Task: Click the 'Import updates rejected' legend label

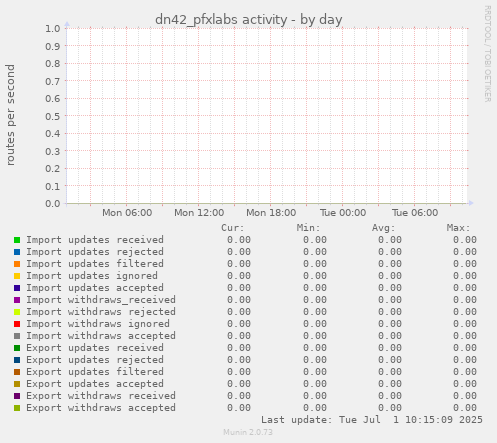Action: [x=95, y=252]
